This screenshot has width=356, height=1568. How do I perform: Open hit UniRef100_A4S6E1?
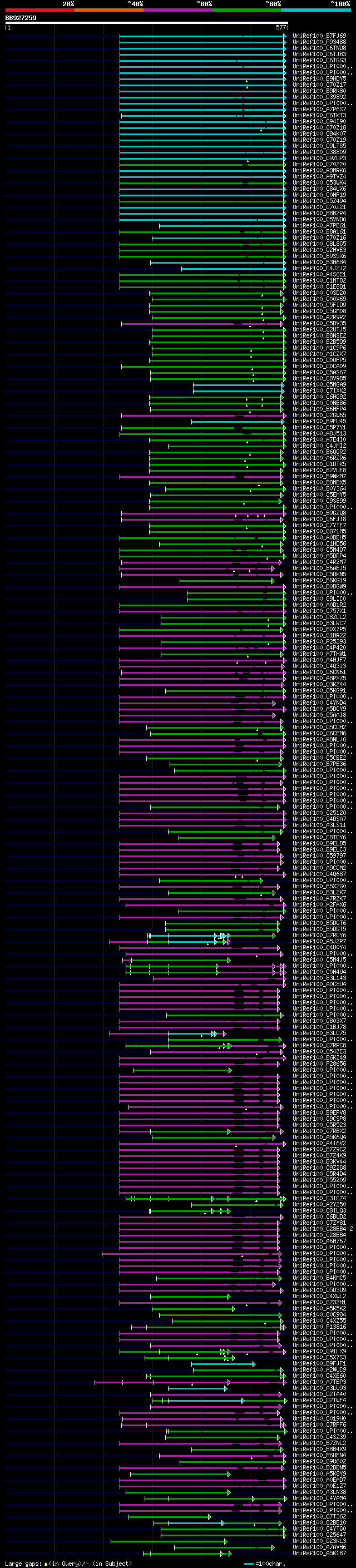coord(319,275)
